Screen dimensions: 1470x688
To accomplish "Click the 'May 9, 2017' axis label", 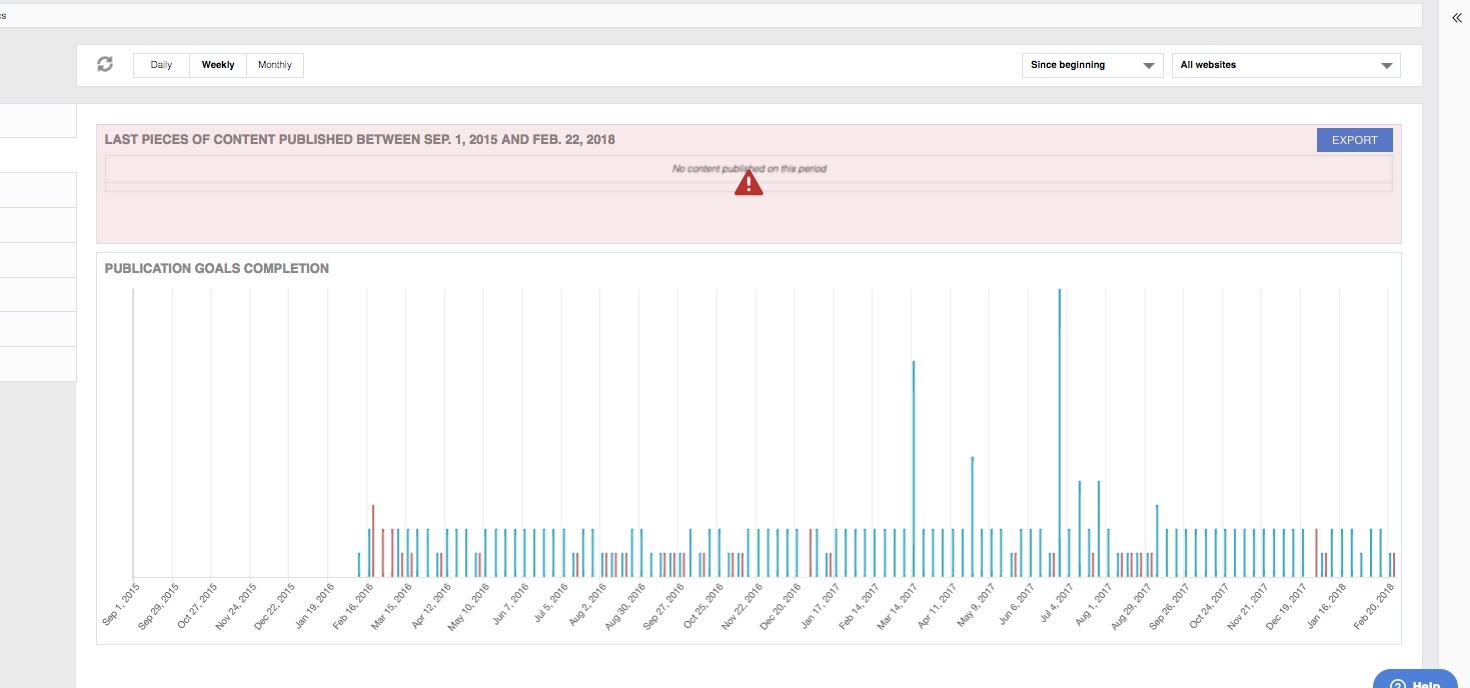I will pos(976,604).
